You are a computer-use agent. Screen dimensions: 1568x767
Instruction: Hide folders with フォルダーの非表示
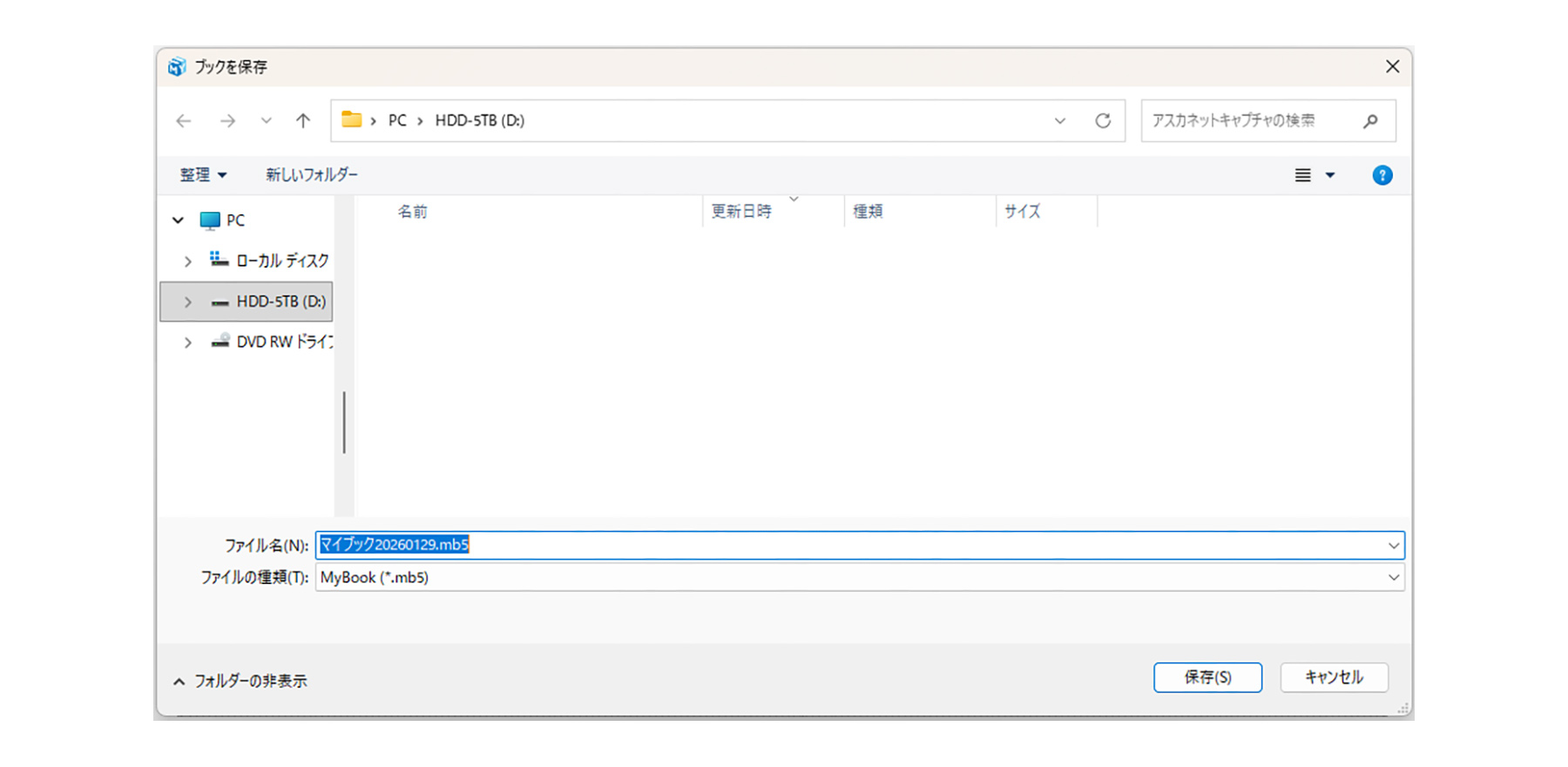coord(240,681)
